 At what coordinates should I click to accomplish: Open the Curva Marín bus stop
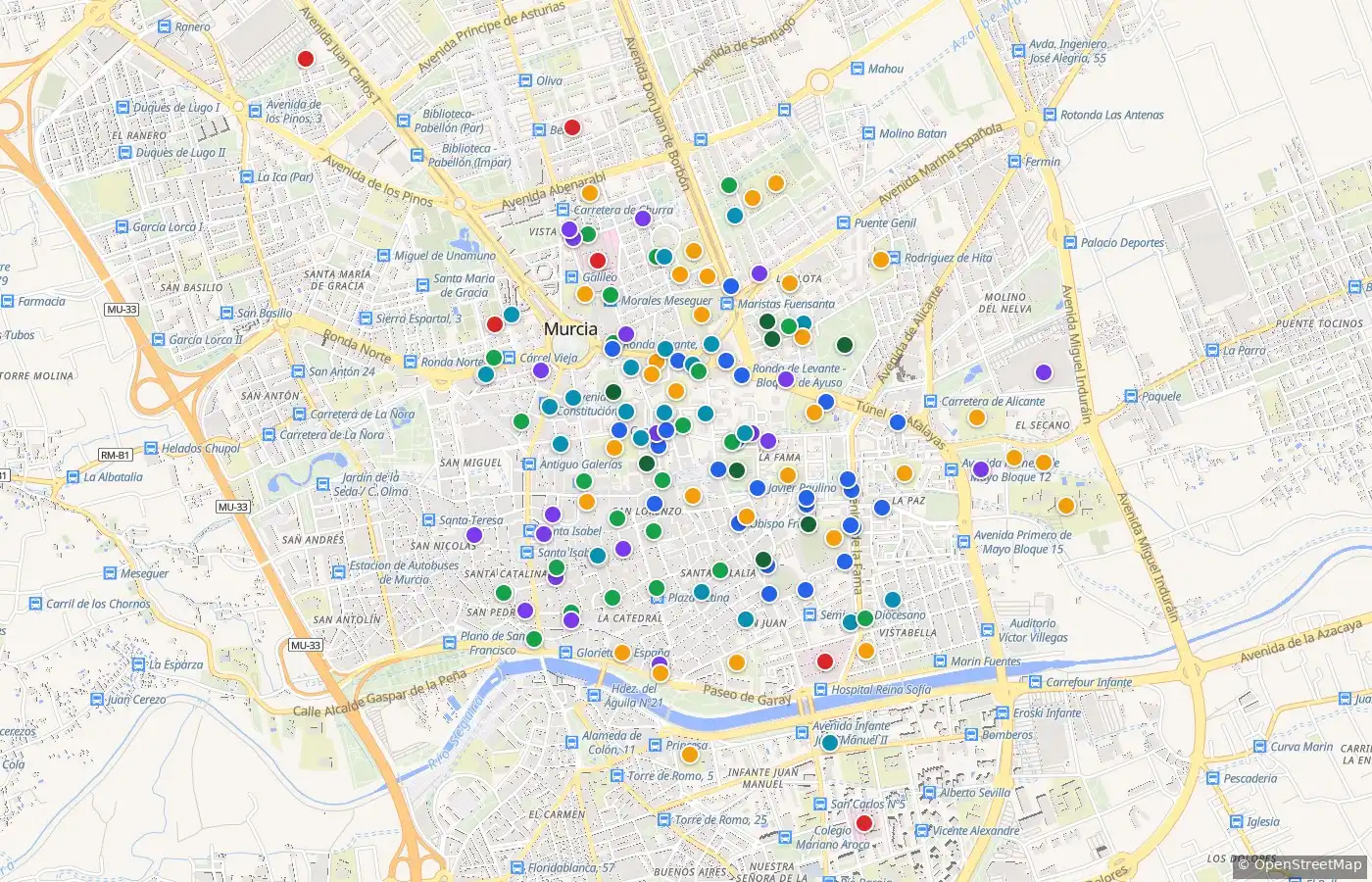pyautogui.click(x=1259, y=747)
